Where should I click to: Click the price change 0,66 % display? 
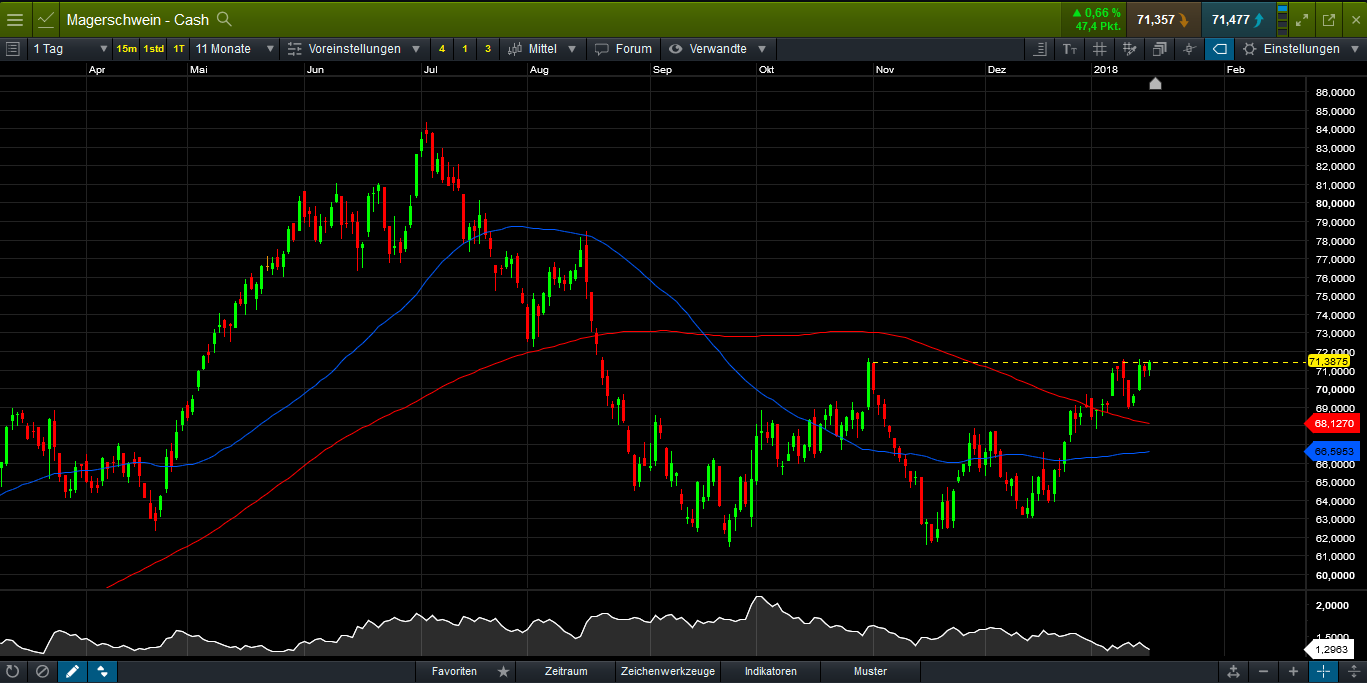[1095, 13]
